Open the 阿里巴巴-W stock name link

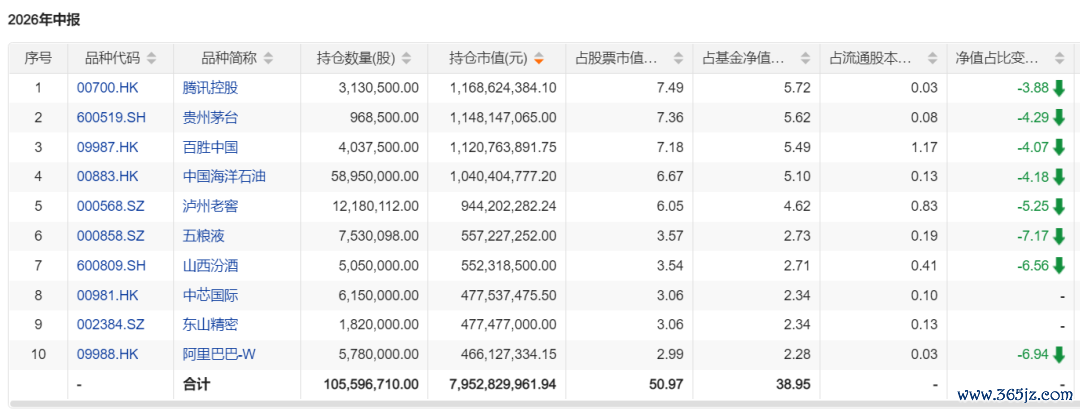click(219, 354)
